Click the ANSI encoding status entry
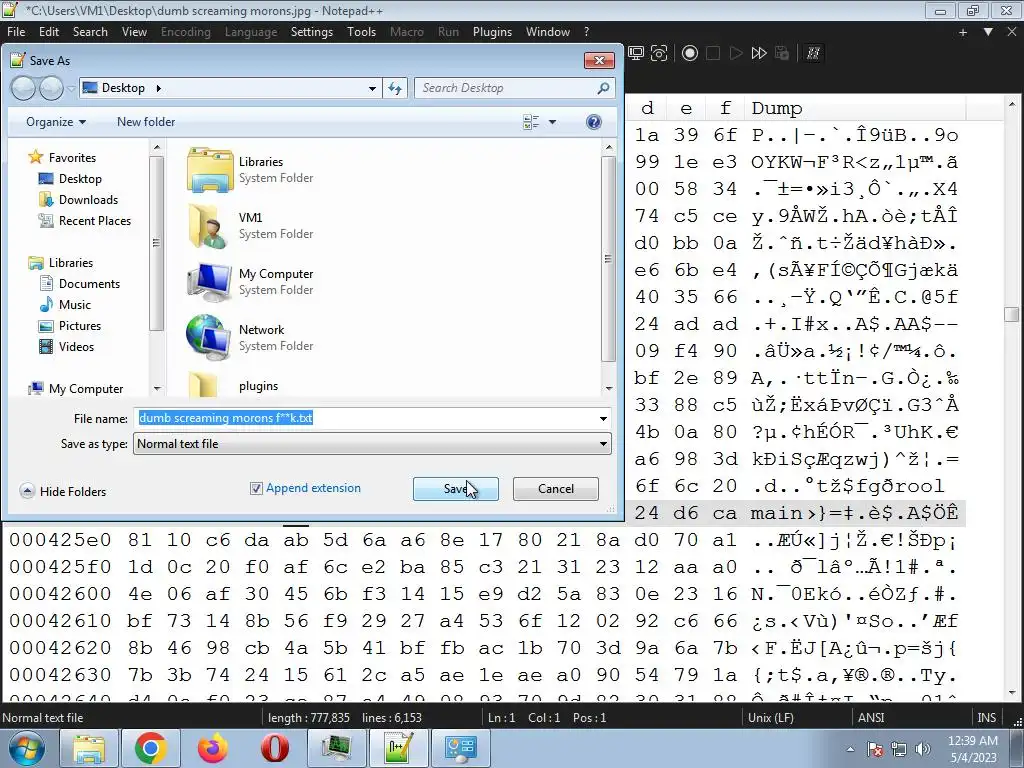This screenshot has width=1024, height=768. click(x=871, y=718)
